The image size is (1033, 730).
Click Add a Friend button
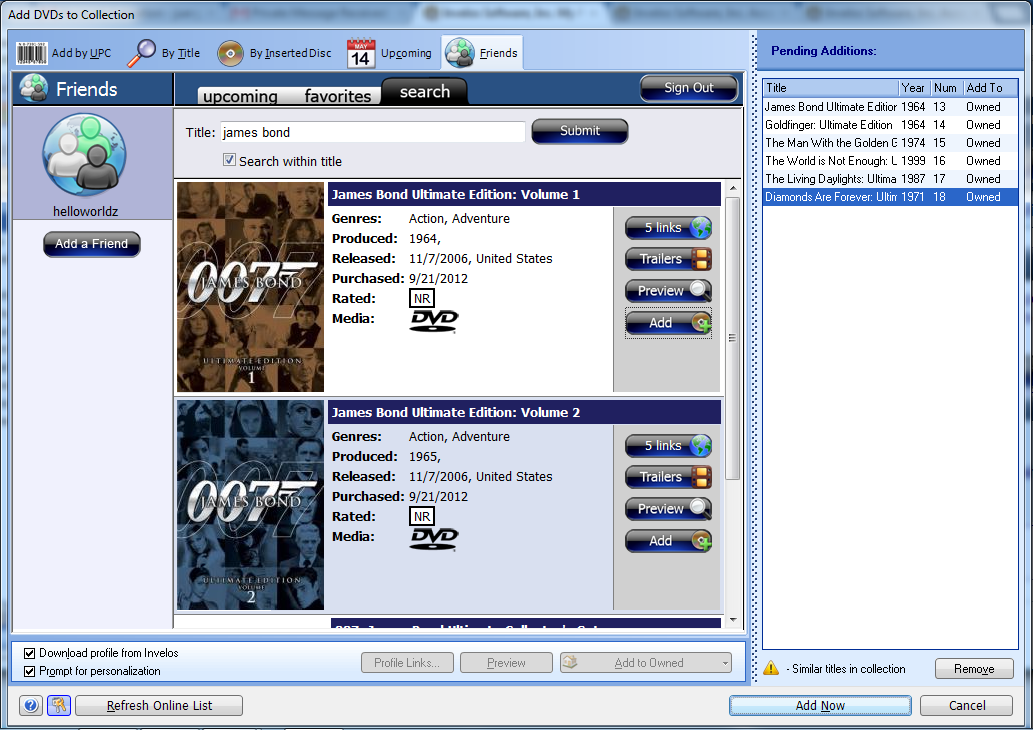click(x=92, y=244)
